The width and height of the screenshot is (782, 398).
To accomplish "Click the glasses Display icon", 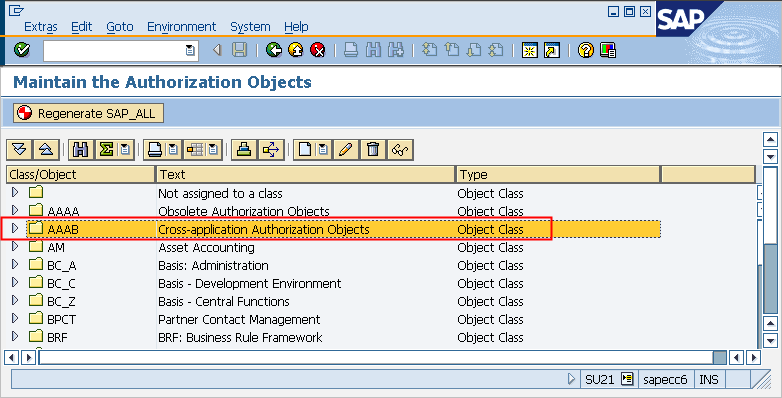I will 400,150.
